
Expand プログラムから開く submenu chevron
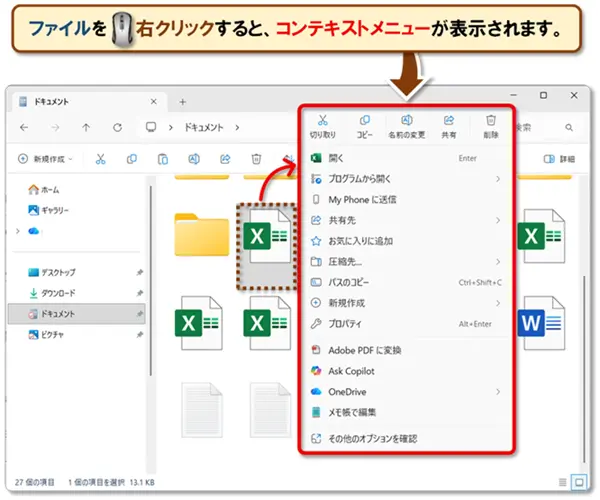(498, 179)
